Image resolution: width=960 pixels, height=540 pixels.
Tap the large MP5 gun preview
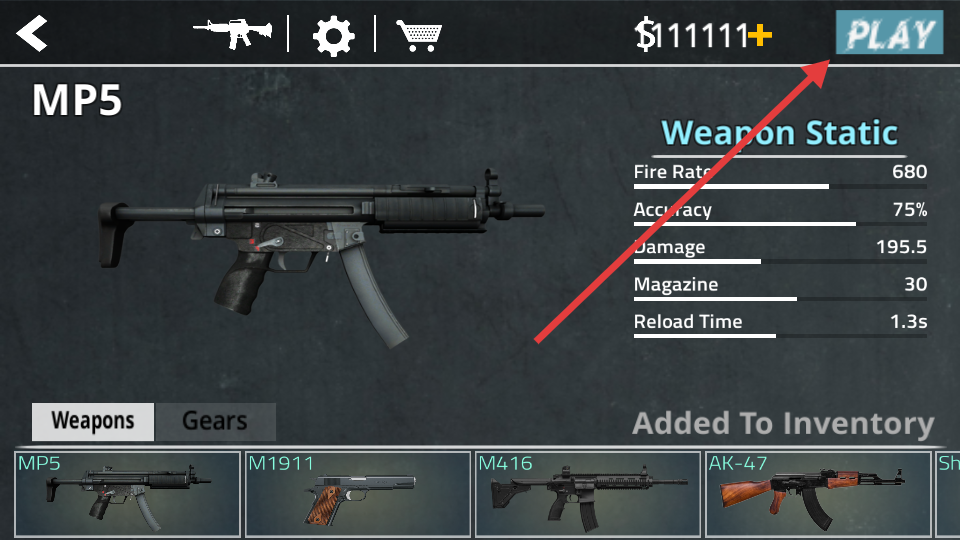pos(321,257)
